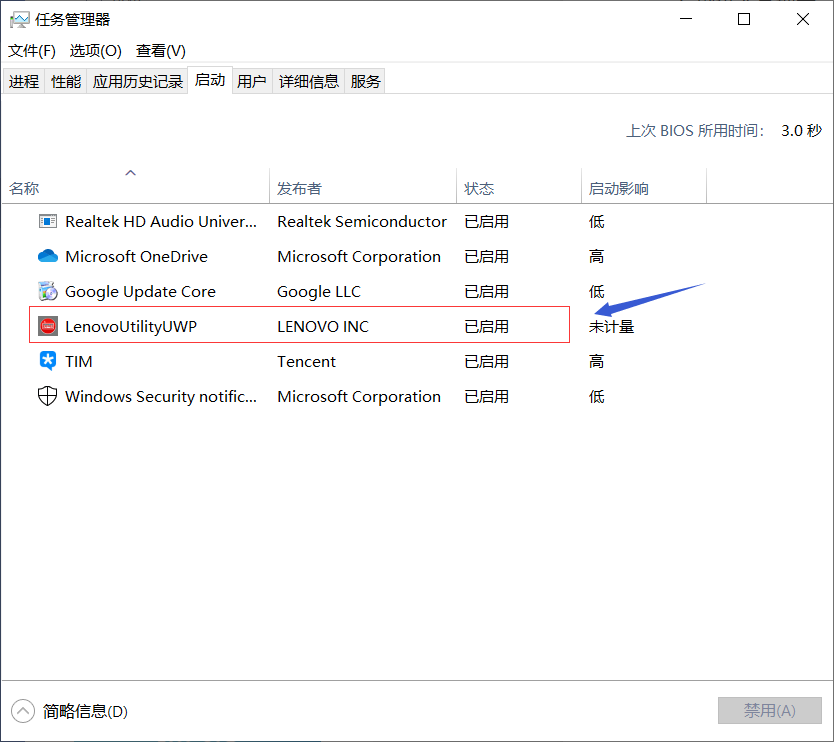Click 高 impact in the OneDrive row

(x=596, y=256)
